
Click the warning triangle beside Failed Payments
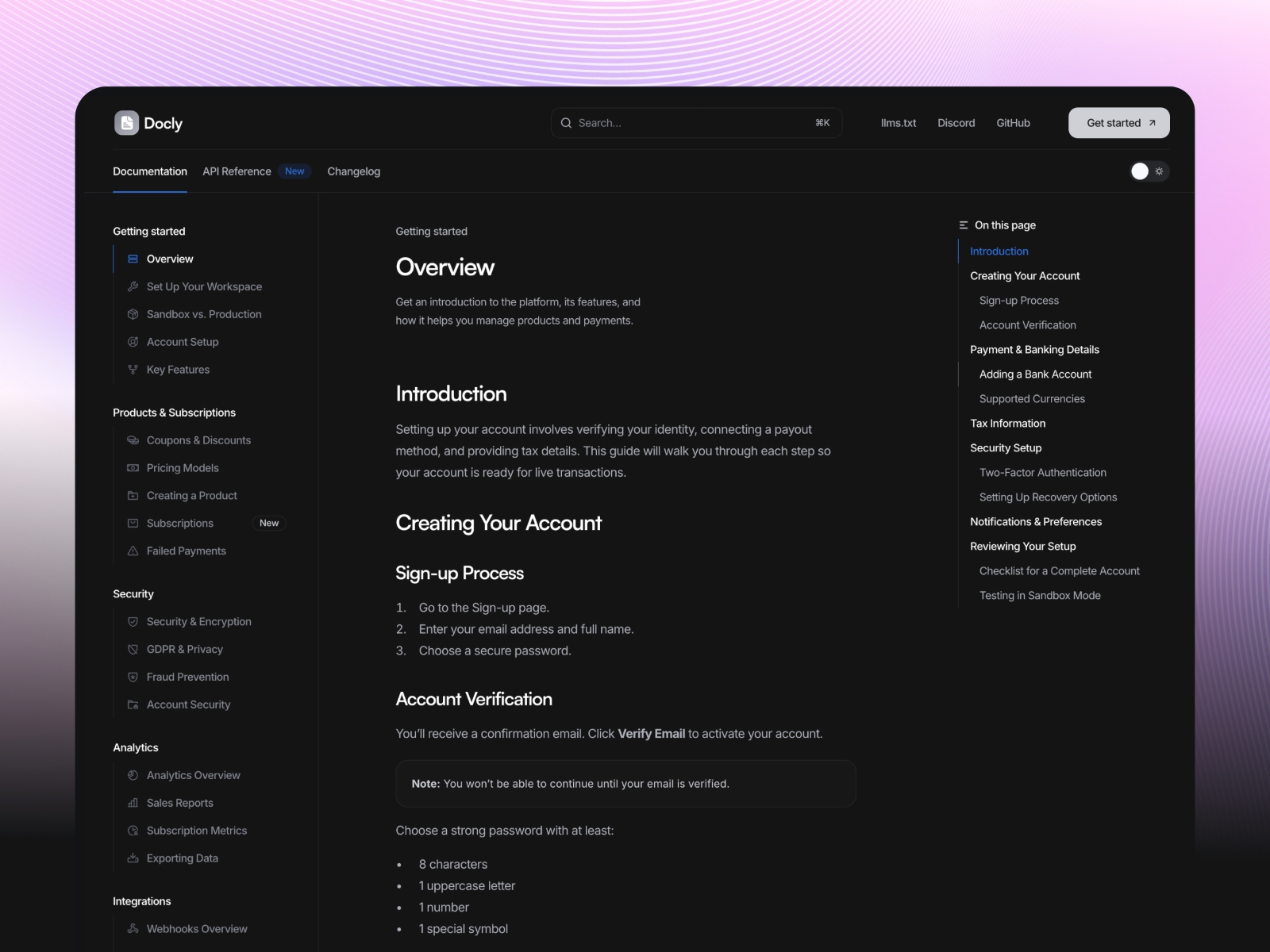coord(133,551)
